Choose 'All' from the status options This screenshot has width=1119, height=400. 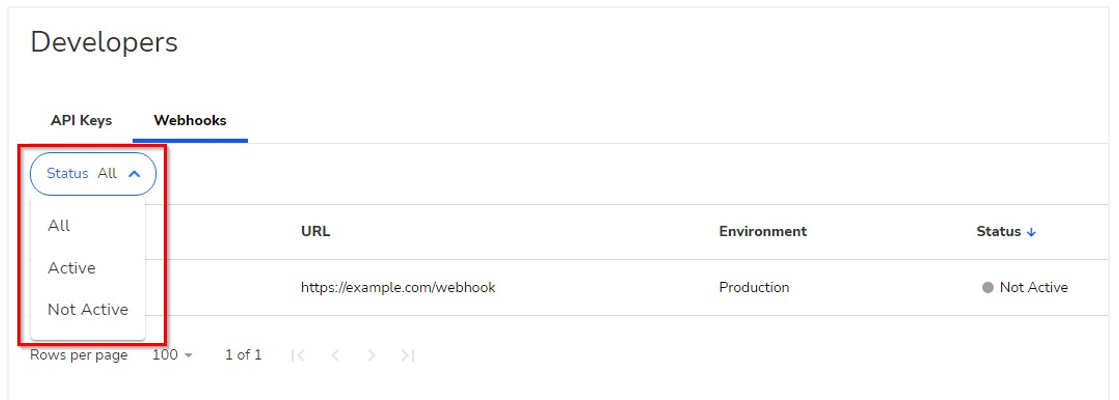(x=59, y=225)
